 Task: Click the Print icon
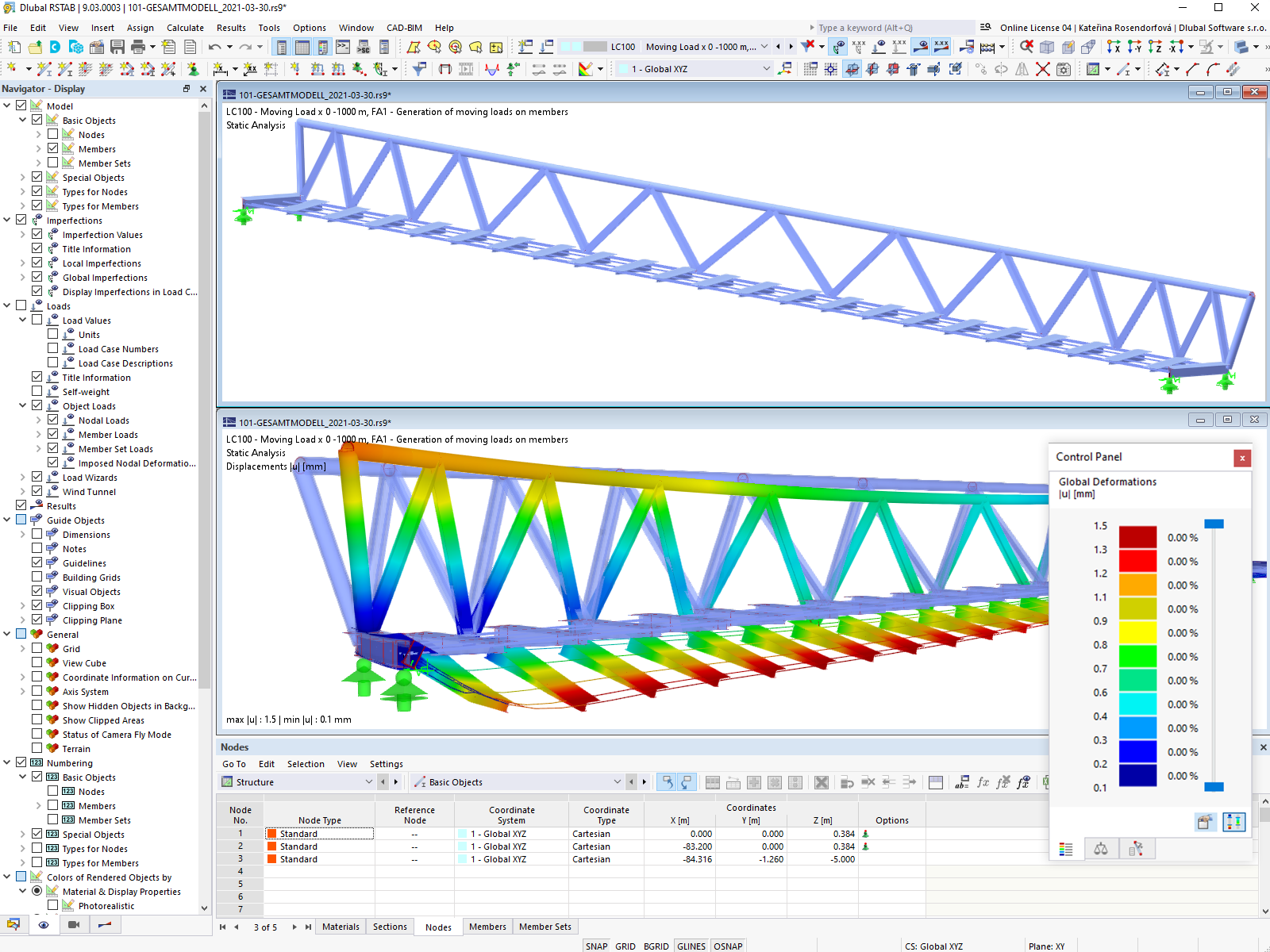click(x=137, y=47)
